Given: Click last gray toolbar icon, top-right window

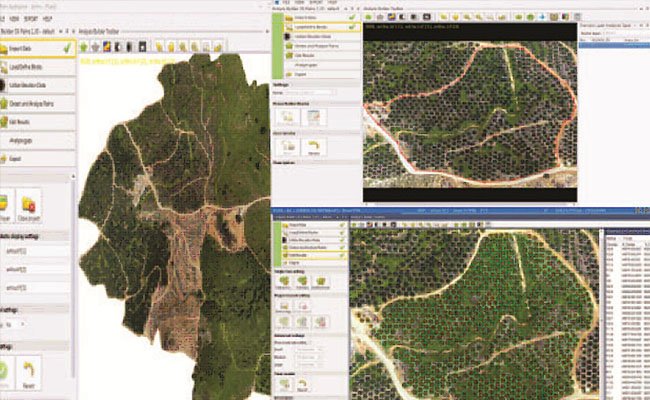Looking at the screenshot, I should click(577, 17).
